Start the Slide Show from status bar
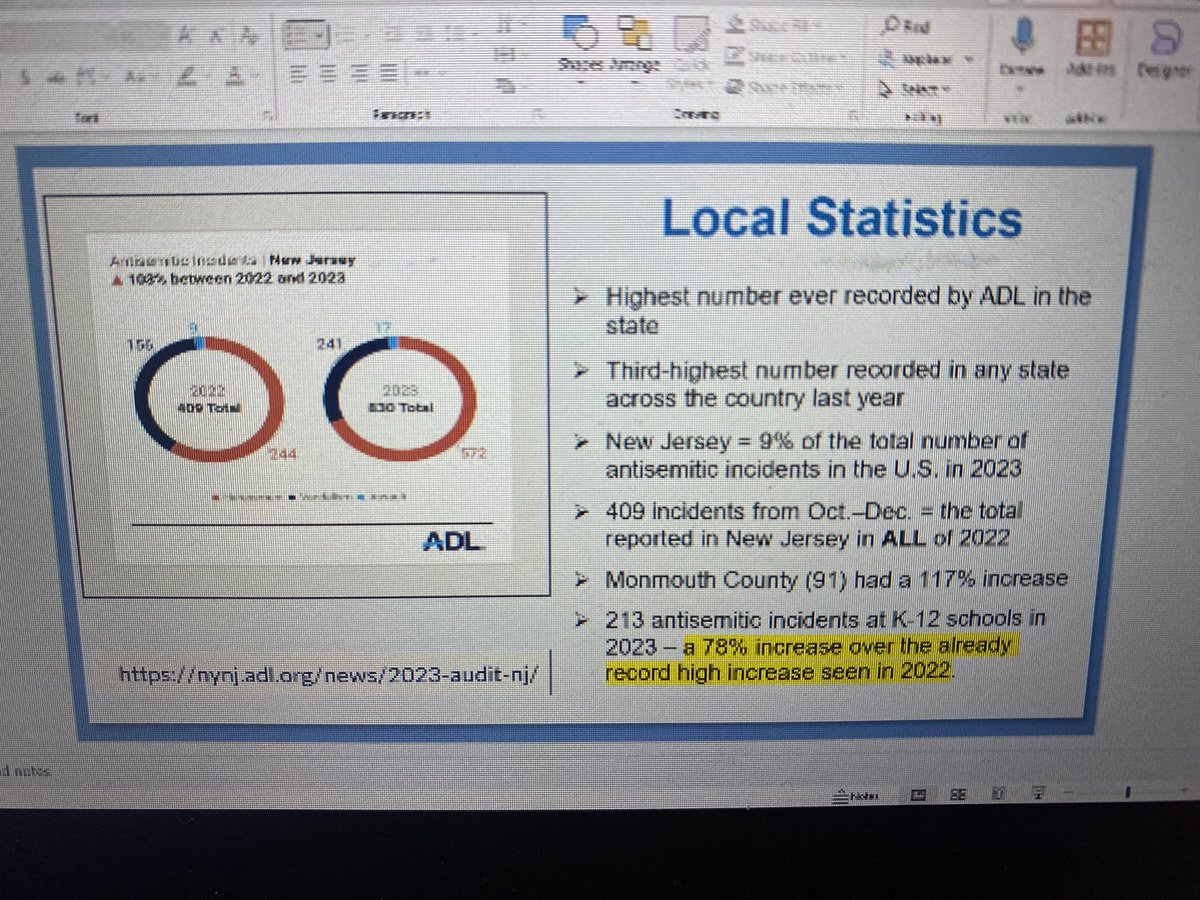Image resolution: width=1200 pixels, height=900 pixels. coord(1038,794)
